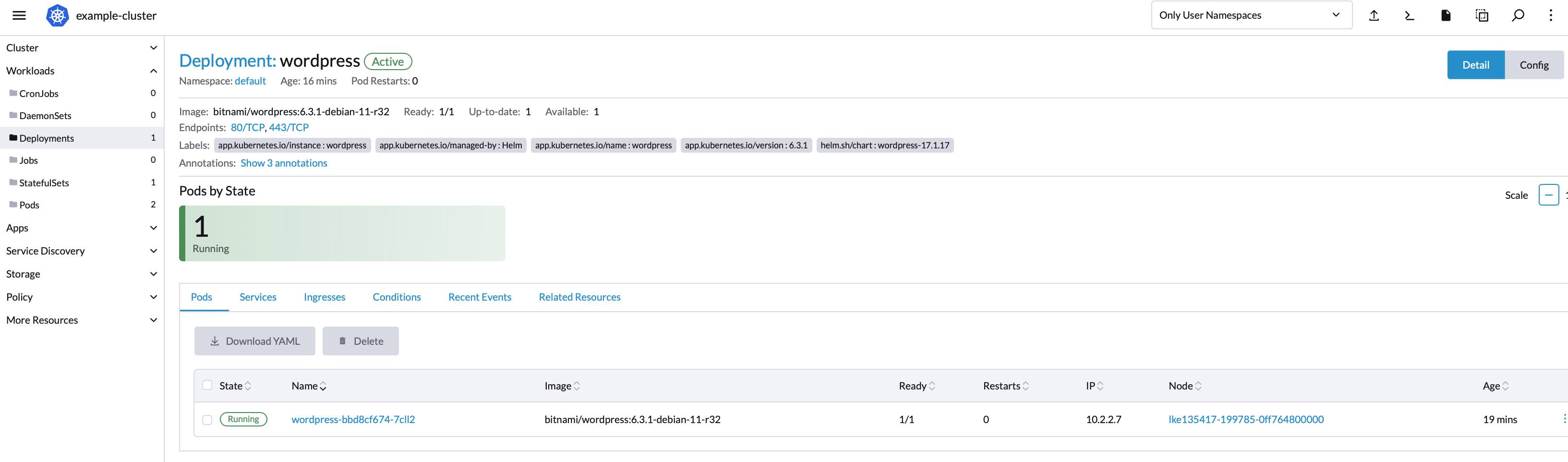Open the Conditions tab
1568x462 pixels.
[396, 296]
